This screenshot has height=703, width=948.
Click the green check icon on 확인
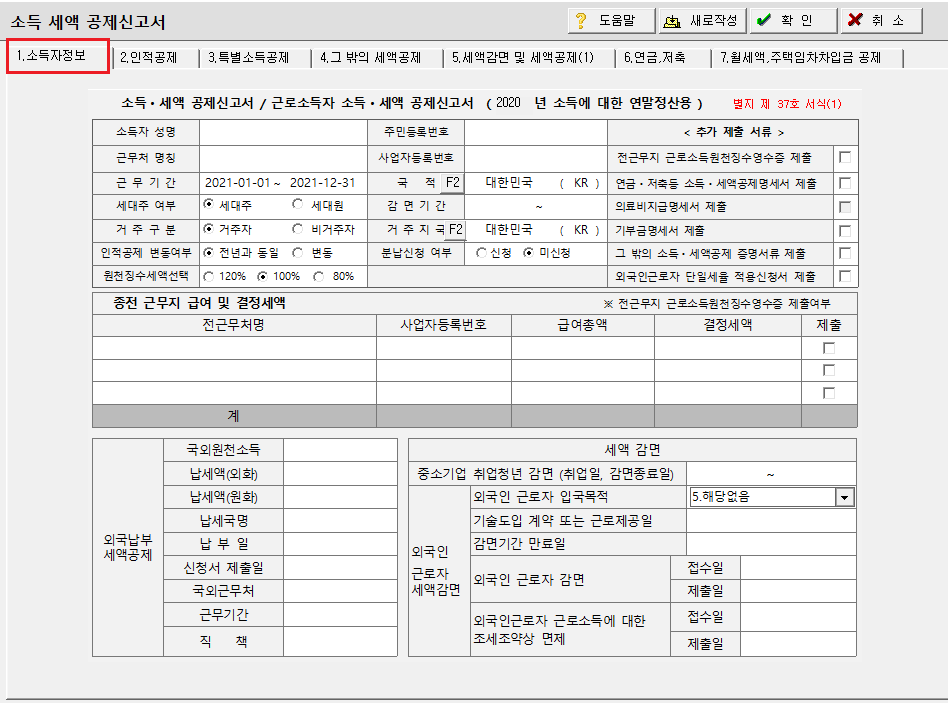pyautogui.click(x=764, y=20)
